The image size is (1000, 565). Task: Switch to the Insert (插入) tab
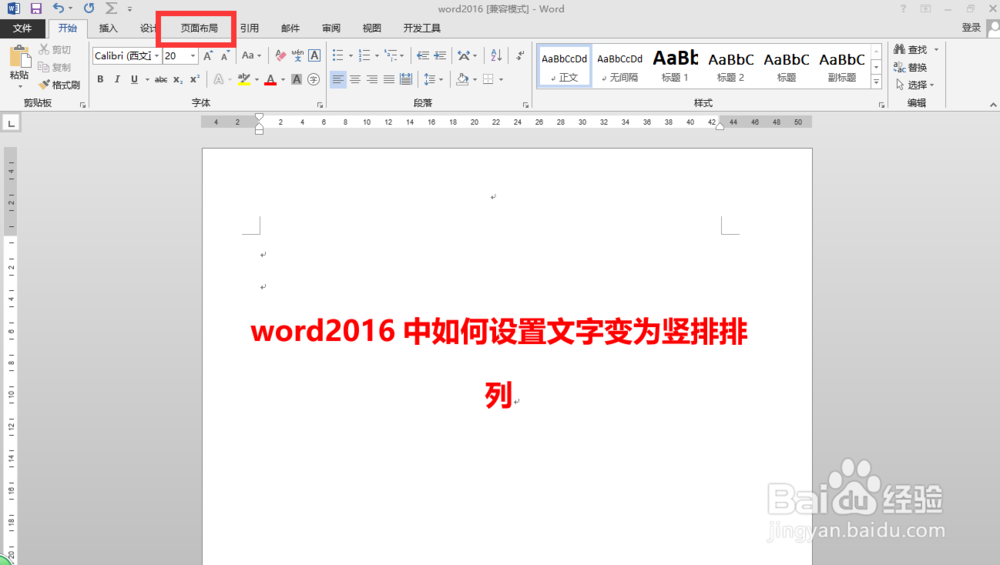coord(108,28)
